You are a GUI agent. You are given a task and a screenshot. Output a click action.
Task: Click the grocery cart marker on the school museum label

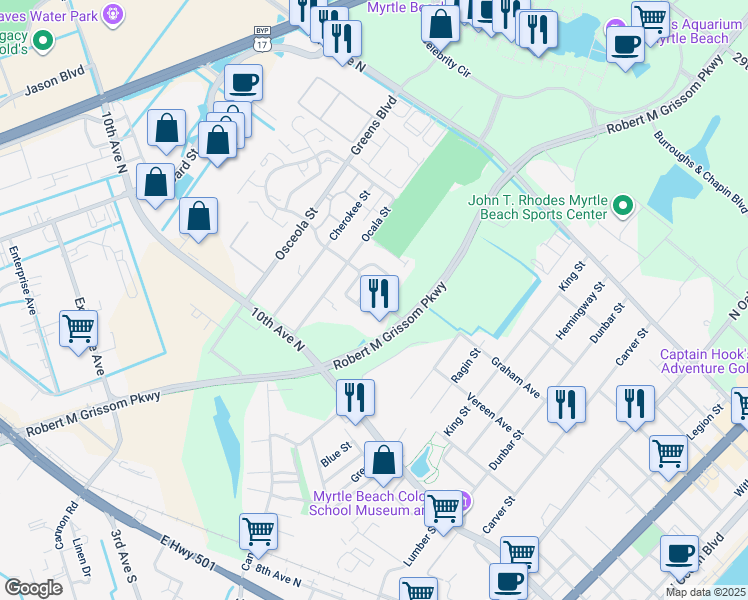(443, 511)
